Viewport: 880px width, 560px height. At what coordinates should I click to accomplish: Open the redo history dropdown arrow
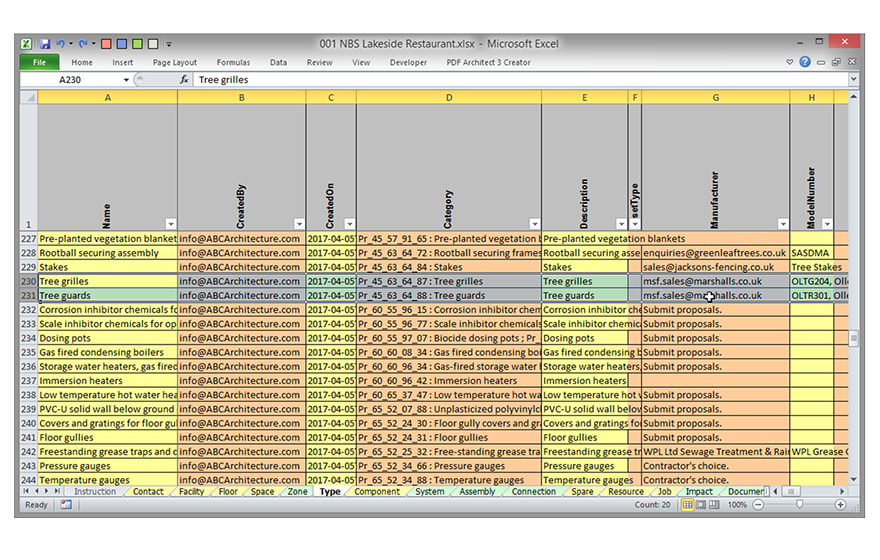click(x=93, y=44)
